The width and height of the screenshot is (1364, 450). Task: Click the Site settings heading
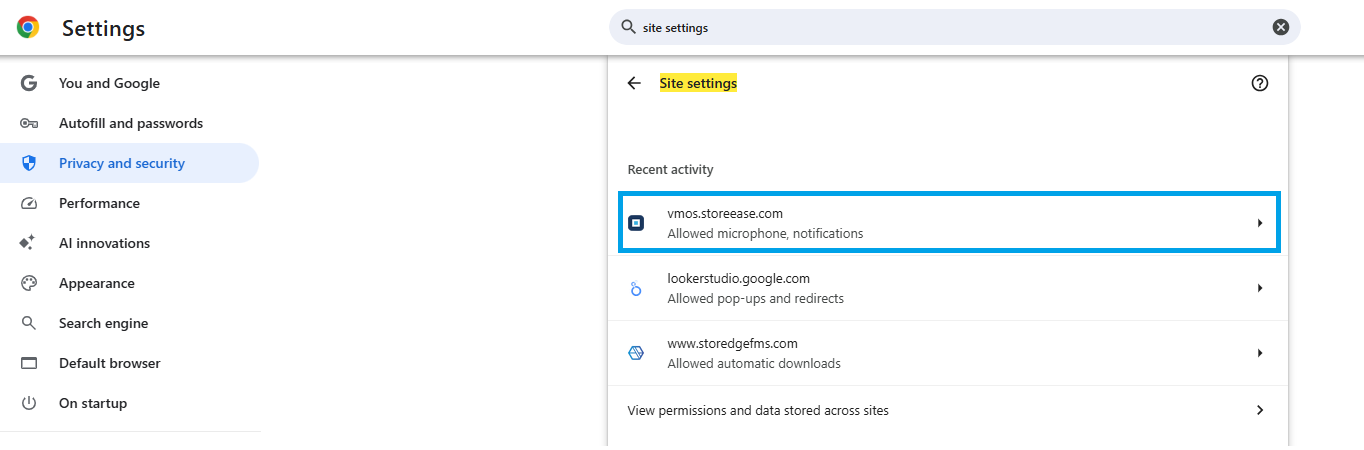pyautogui.click(x=698, y=83)
